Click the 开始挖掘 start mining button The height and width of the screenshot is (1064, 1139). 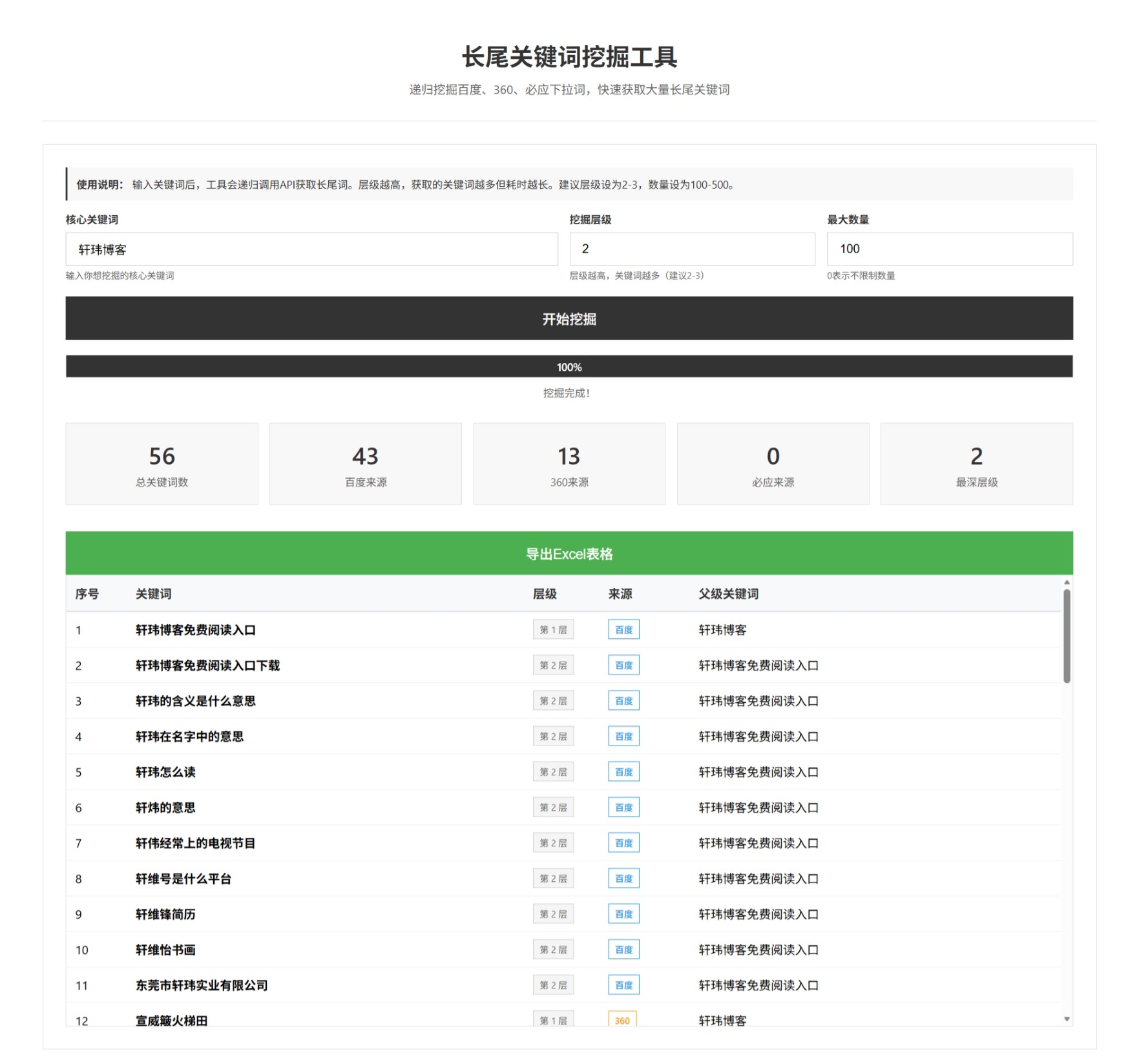[x=569, y=318]
